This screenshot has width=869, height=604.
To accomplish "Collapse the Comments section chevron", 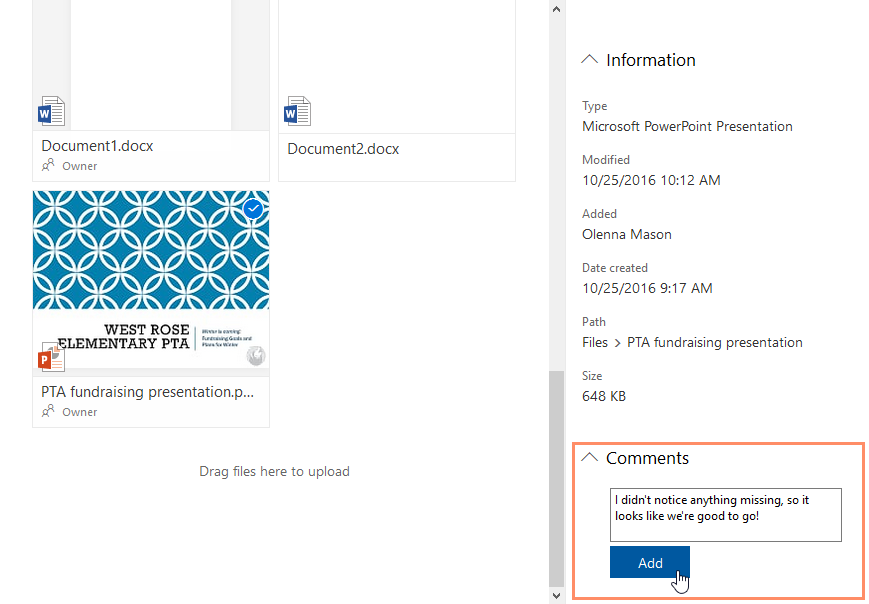I will (x=590, y=458).
